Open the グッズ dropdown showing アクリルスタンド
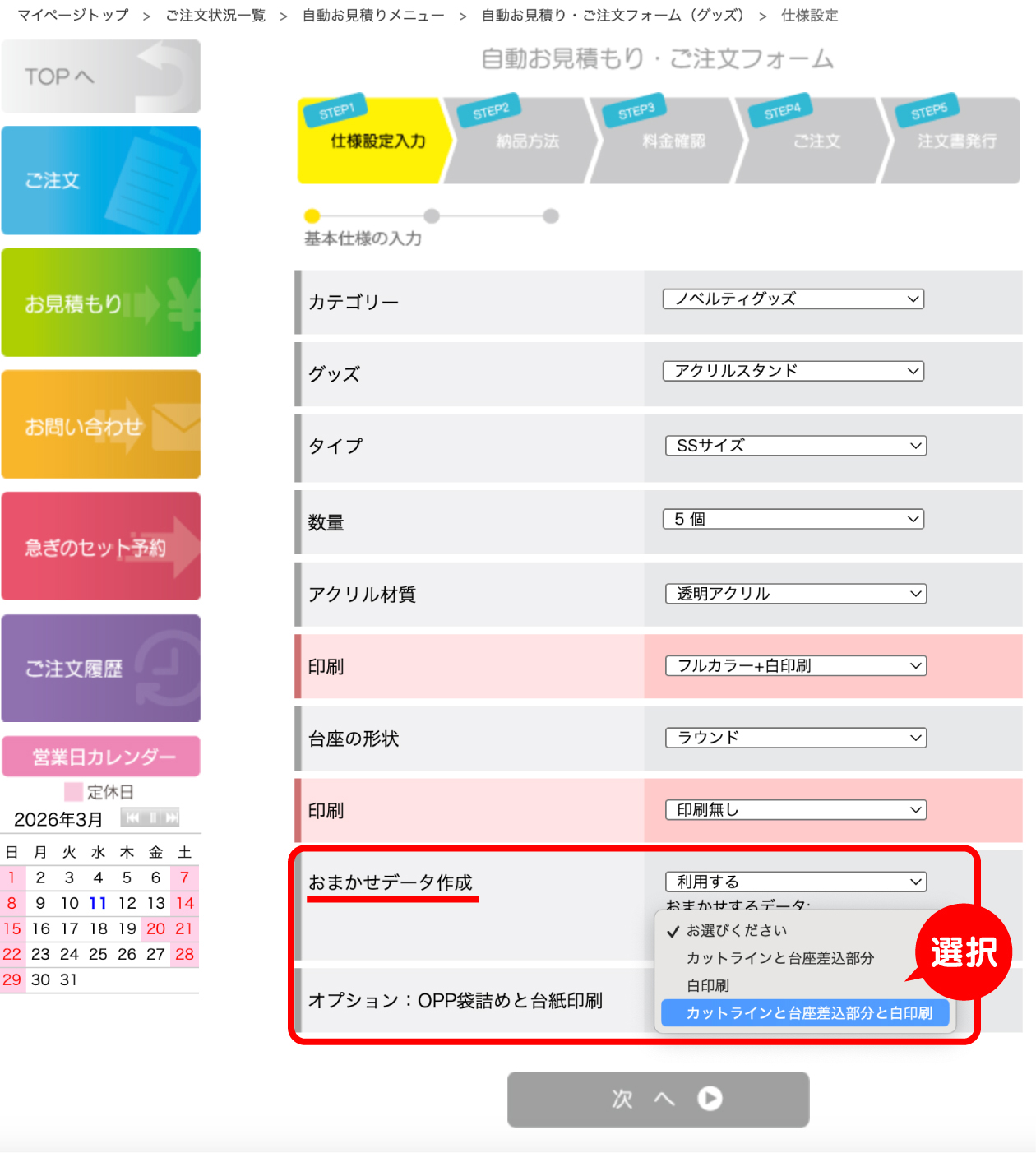This screenshot has width=1036, height=1153. 793,371
